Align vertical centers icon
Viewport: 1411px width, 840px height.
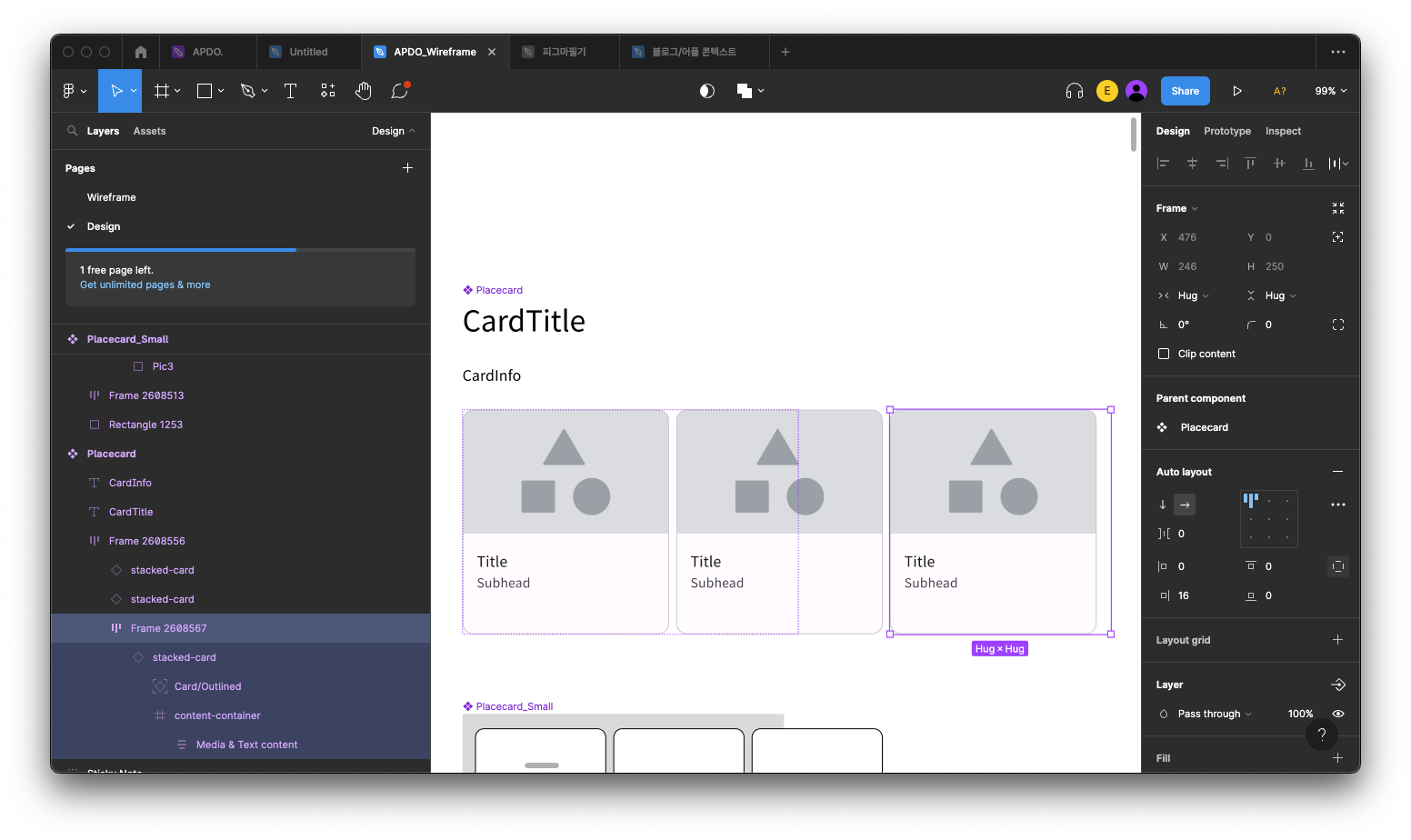pyautogui.click(x=1279, y=164)
